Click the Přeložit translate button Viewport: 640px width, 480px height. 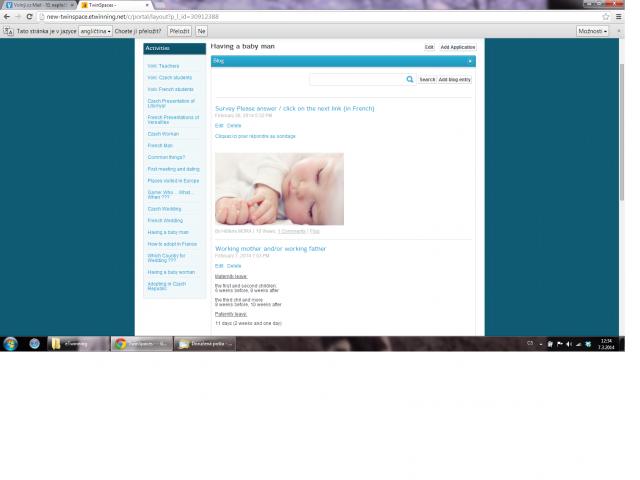pyautogui.click(x=180, y=31)
